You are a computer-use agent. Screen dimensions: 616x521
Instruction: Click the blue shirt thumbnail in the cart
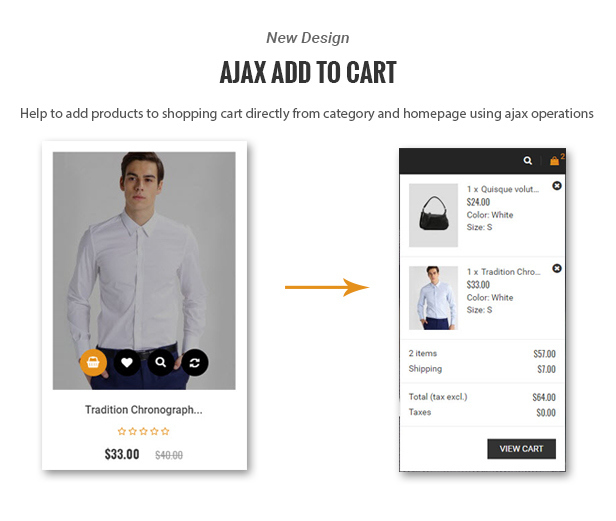click(433, 298)
